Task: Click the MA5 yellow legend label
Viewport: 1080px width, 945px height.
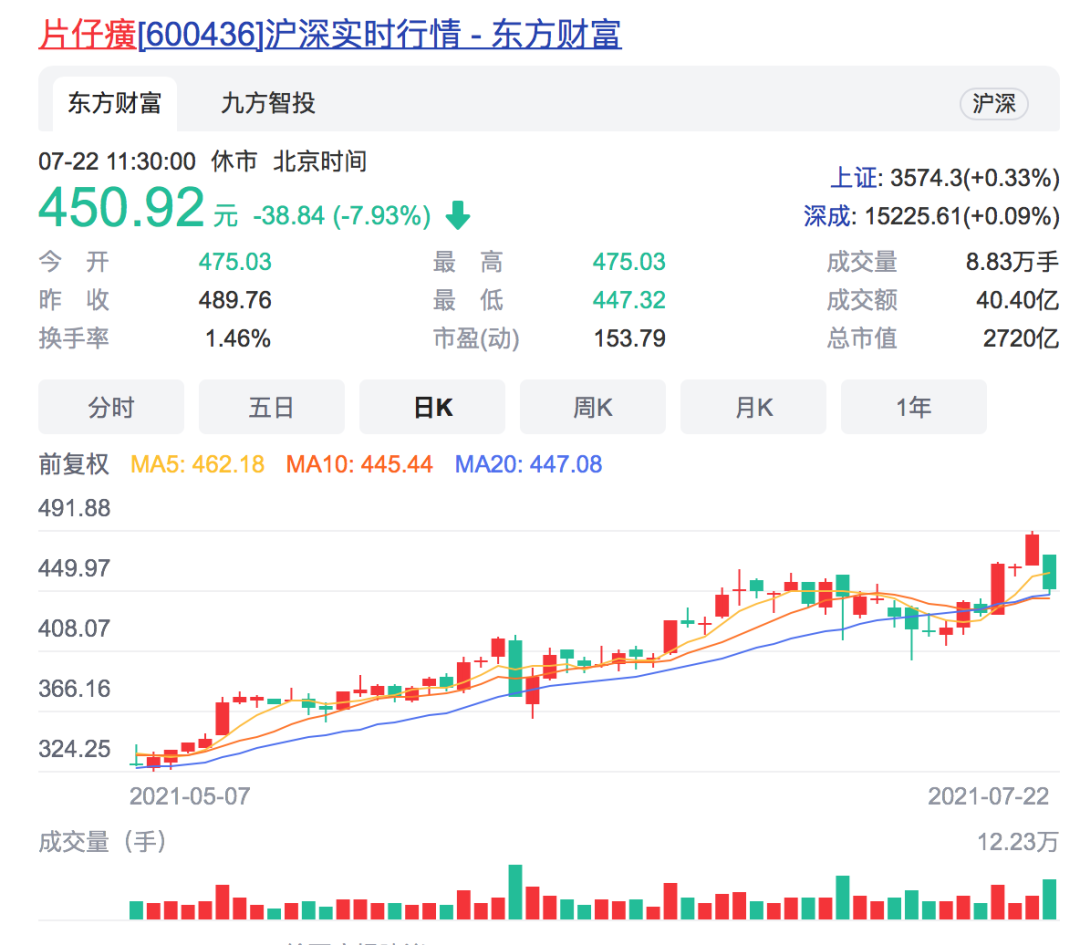Action: point(197,464)
